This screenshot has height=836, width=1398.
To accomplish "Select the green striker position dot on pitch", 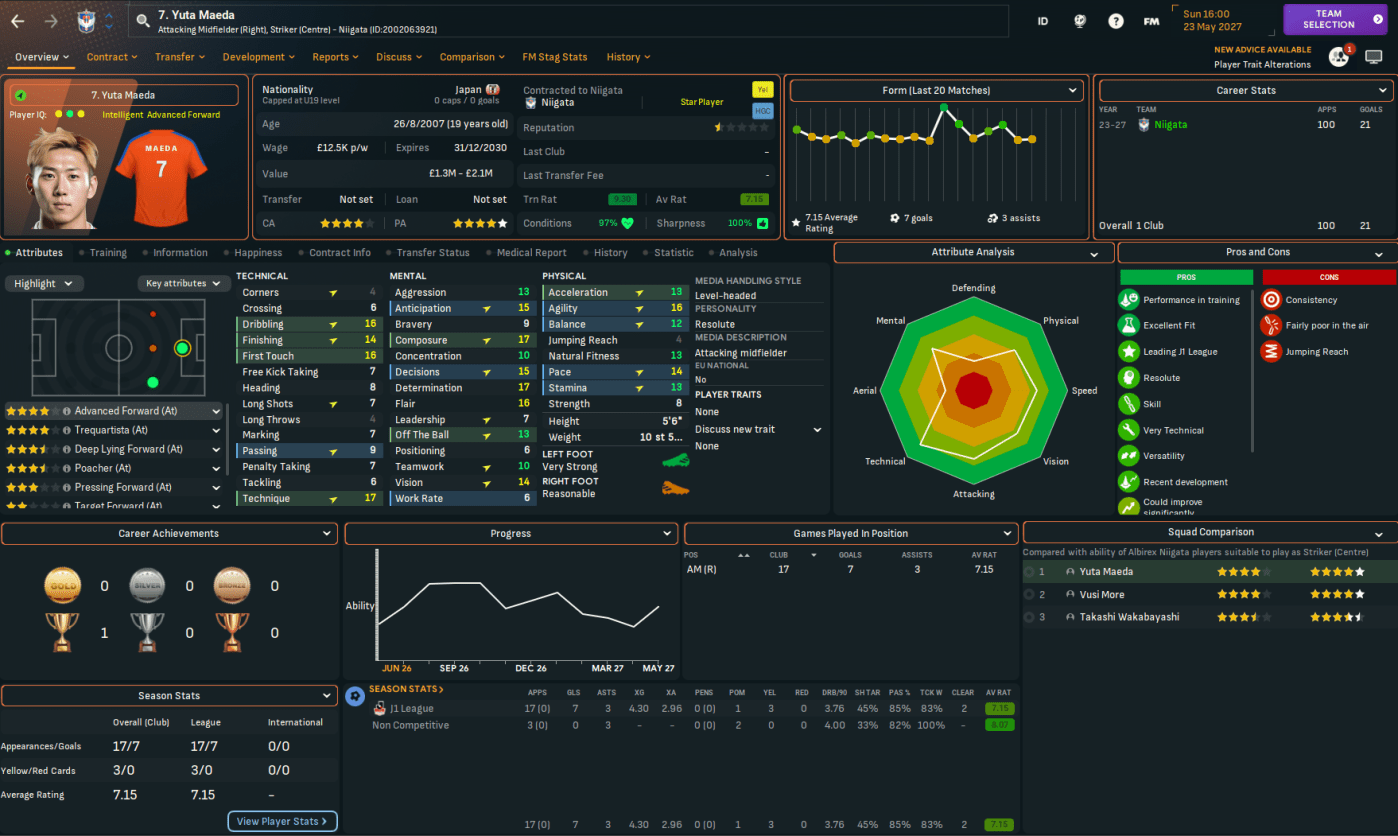I will pyautogui.click(x=182, y=348).
